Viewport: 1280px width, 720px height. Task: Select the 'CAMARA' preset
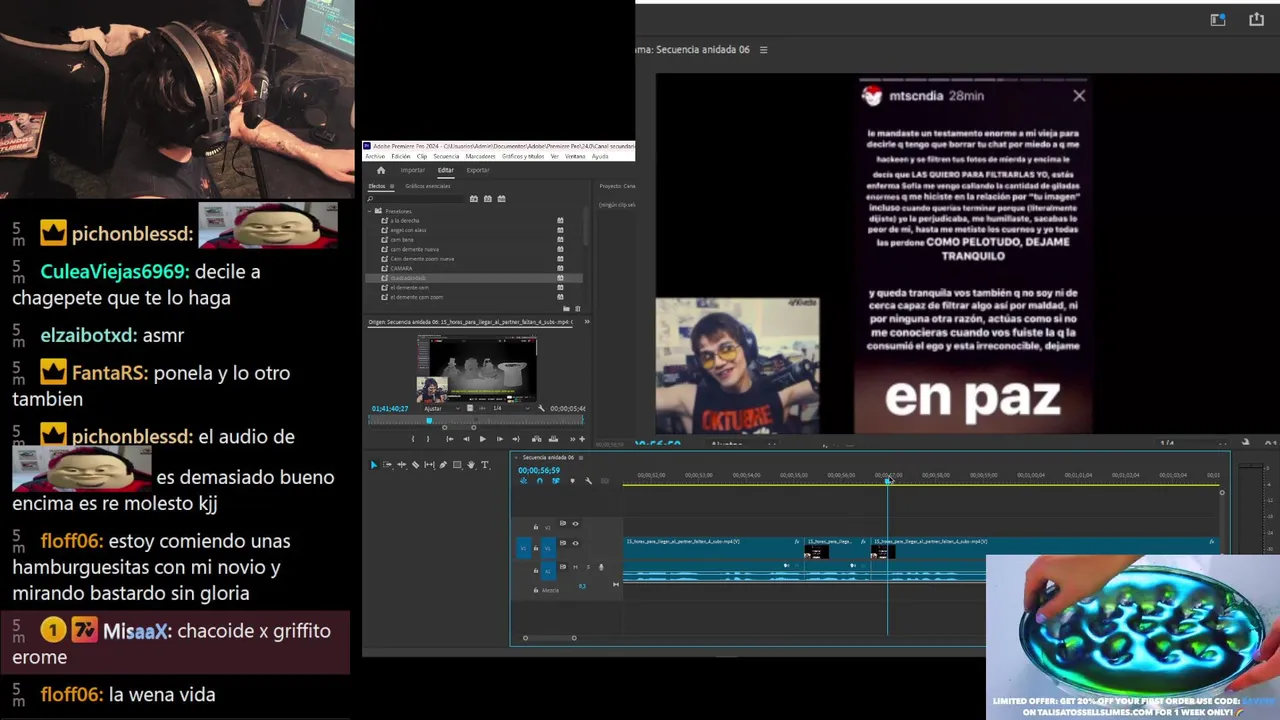pos(401,268)
